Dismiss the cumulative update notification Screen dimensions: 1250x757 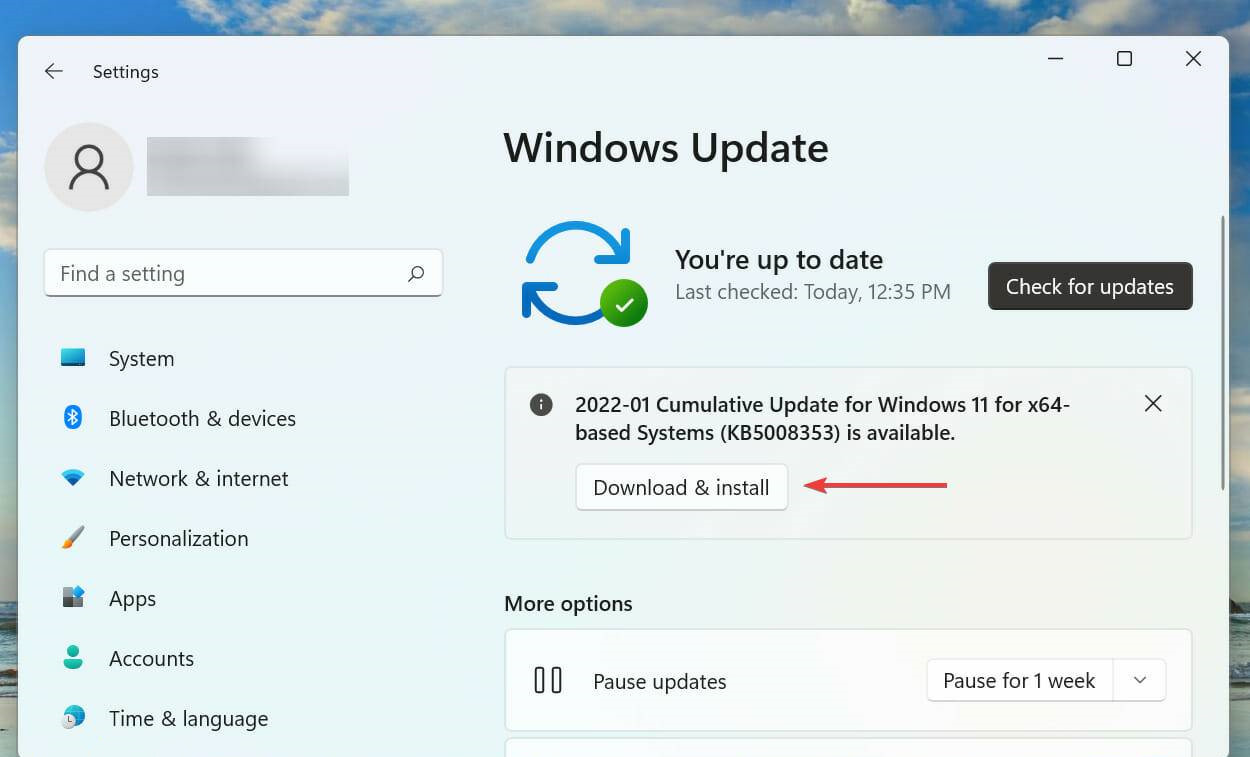[x=1153, y=403]
